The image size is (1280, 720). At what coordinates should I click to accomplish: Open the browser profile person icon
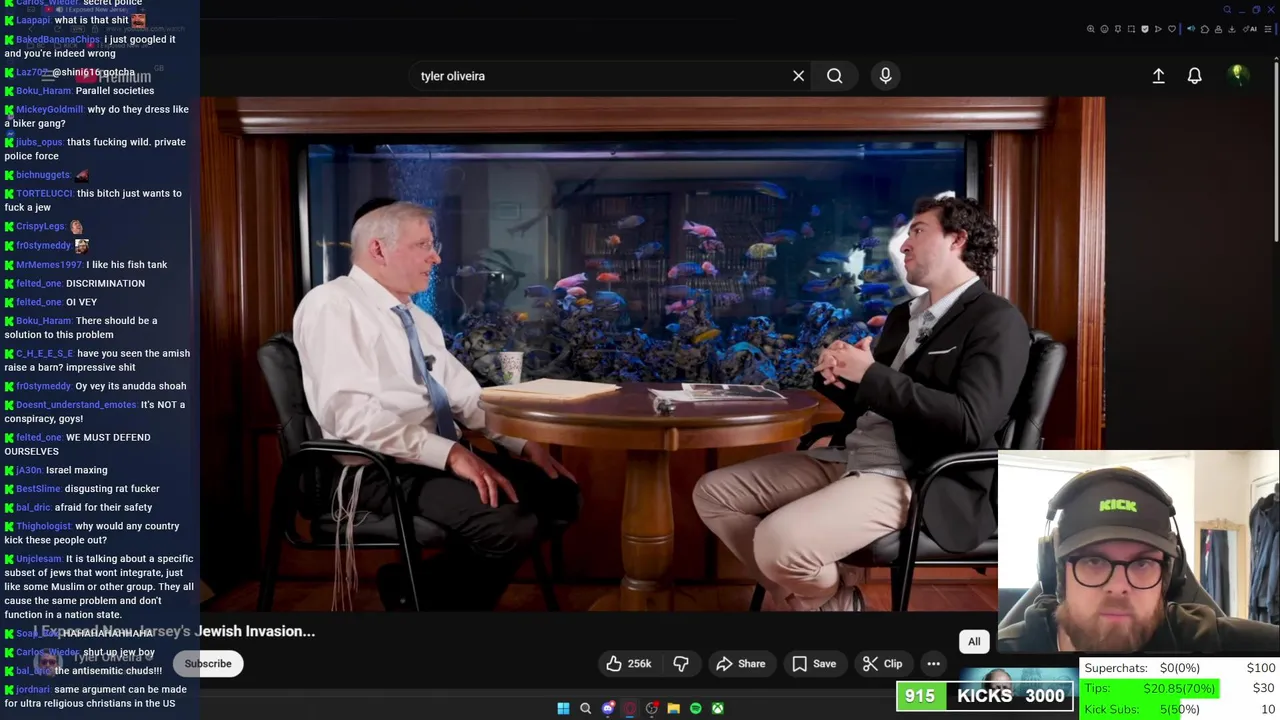[x=1218, y=29]
